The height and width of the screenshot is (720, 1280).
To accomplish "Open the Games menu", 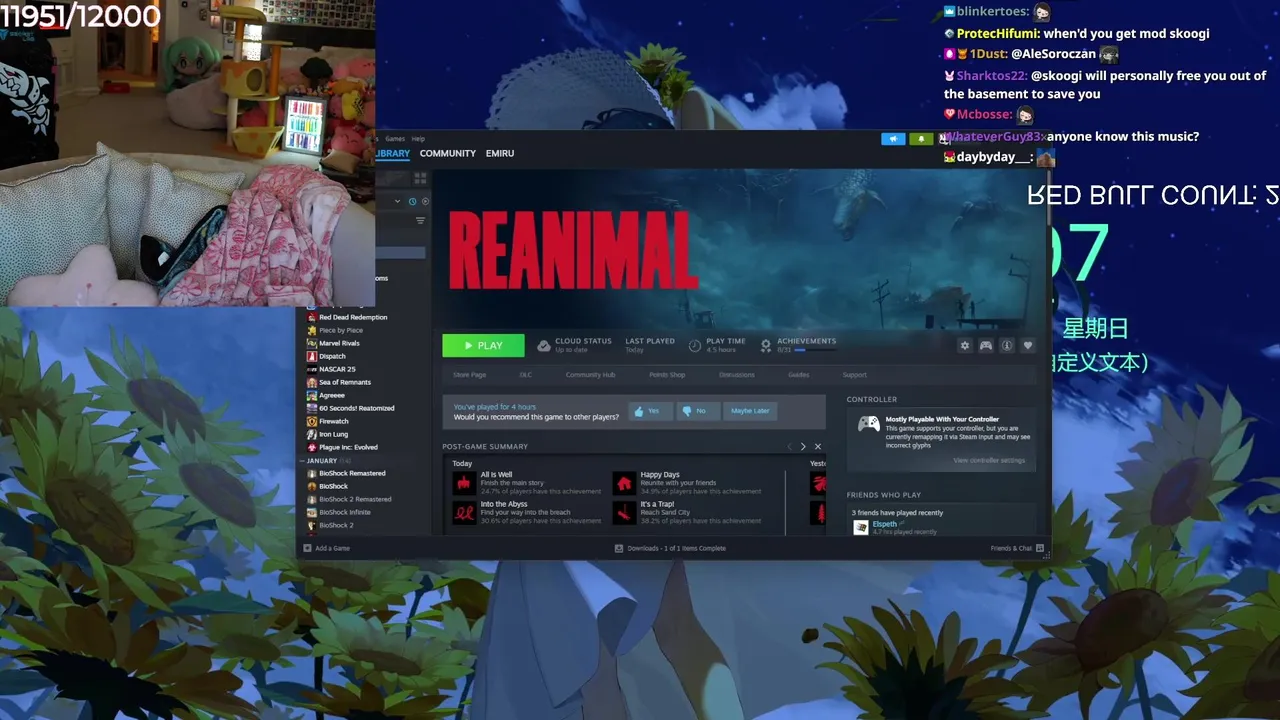I will point(395,139).
